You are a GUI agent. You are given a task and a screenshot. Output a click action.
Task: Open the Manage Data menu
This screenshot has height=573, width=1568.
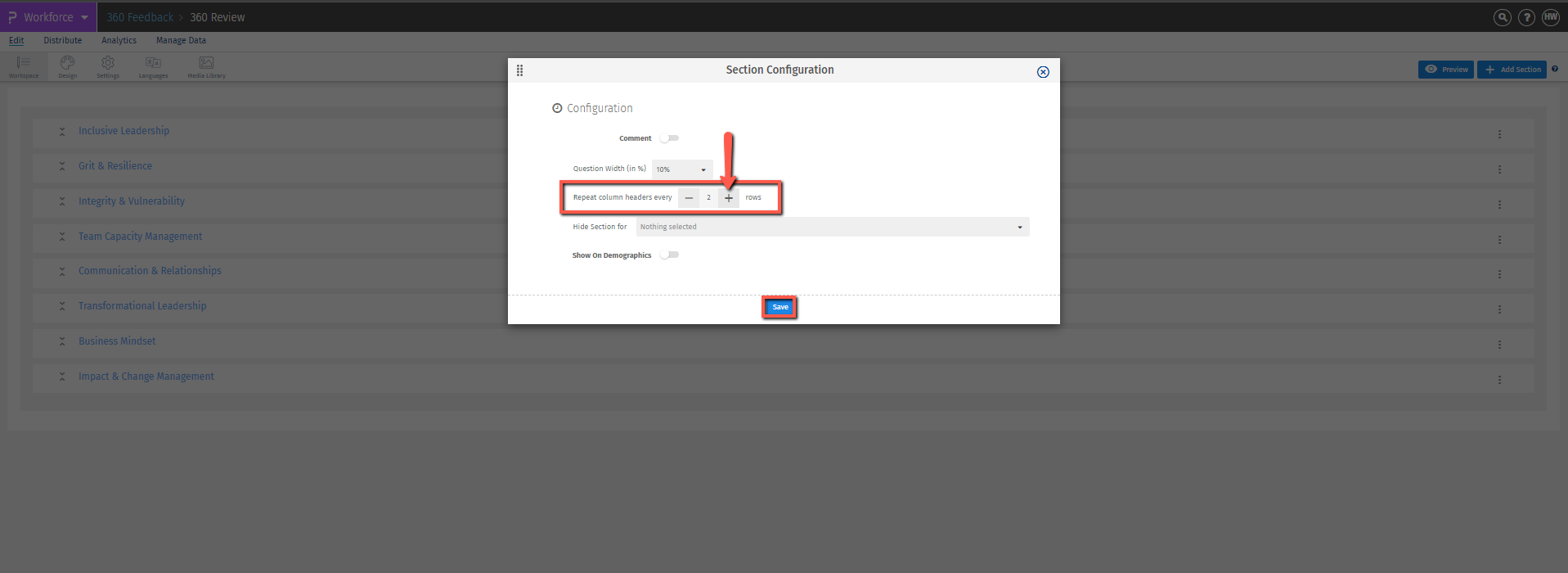181,40
